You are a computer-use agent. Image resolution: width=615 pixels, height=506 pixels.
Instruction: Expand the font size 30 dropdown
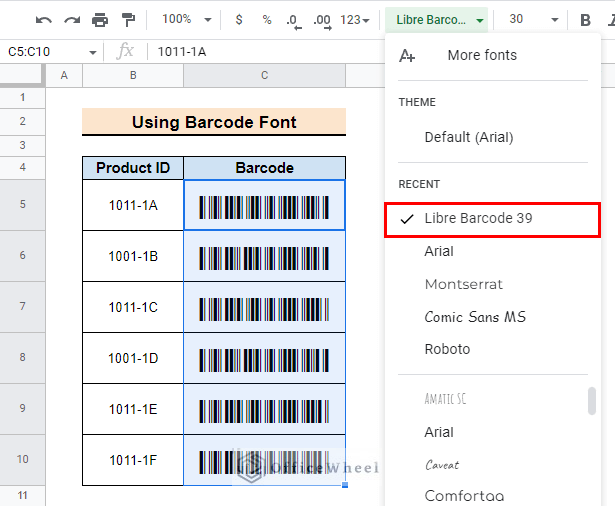[533, 19]
